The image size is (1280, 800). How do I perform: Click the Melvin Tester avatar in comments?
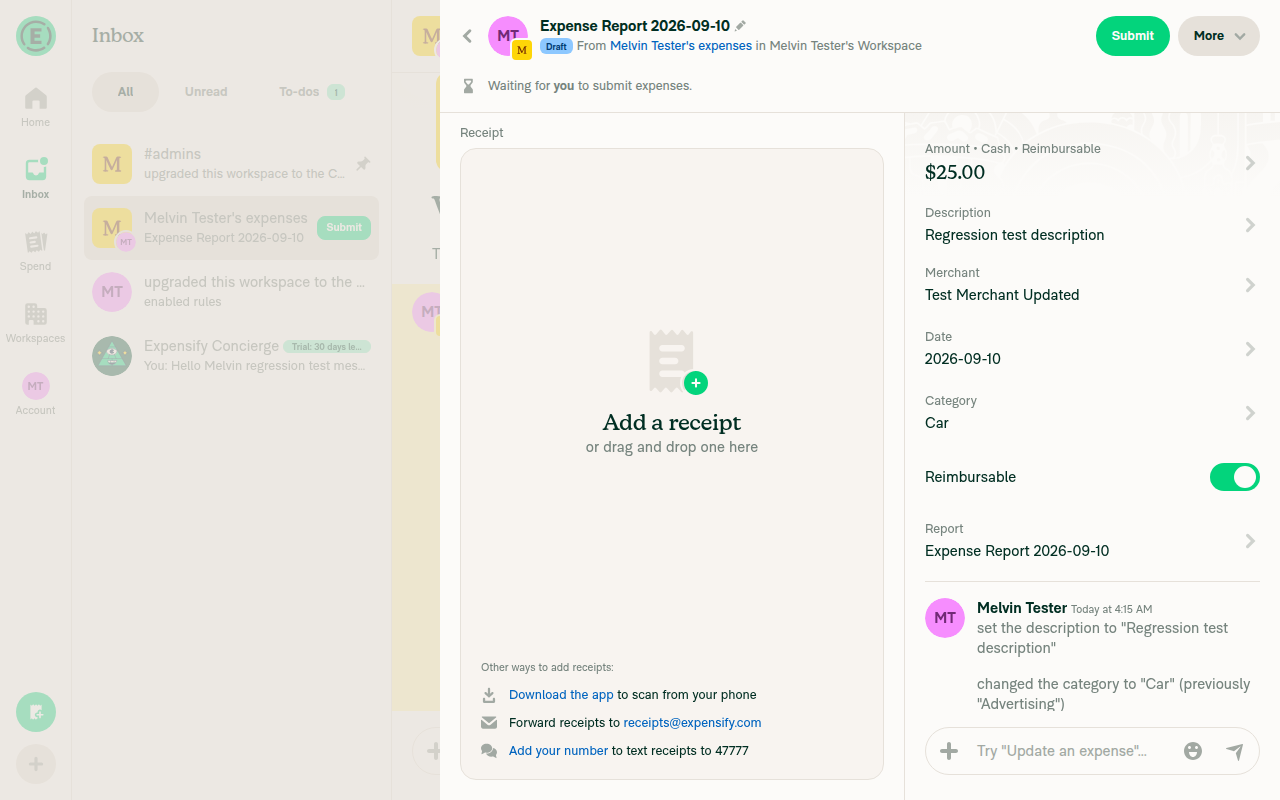945,618
